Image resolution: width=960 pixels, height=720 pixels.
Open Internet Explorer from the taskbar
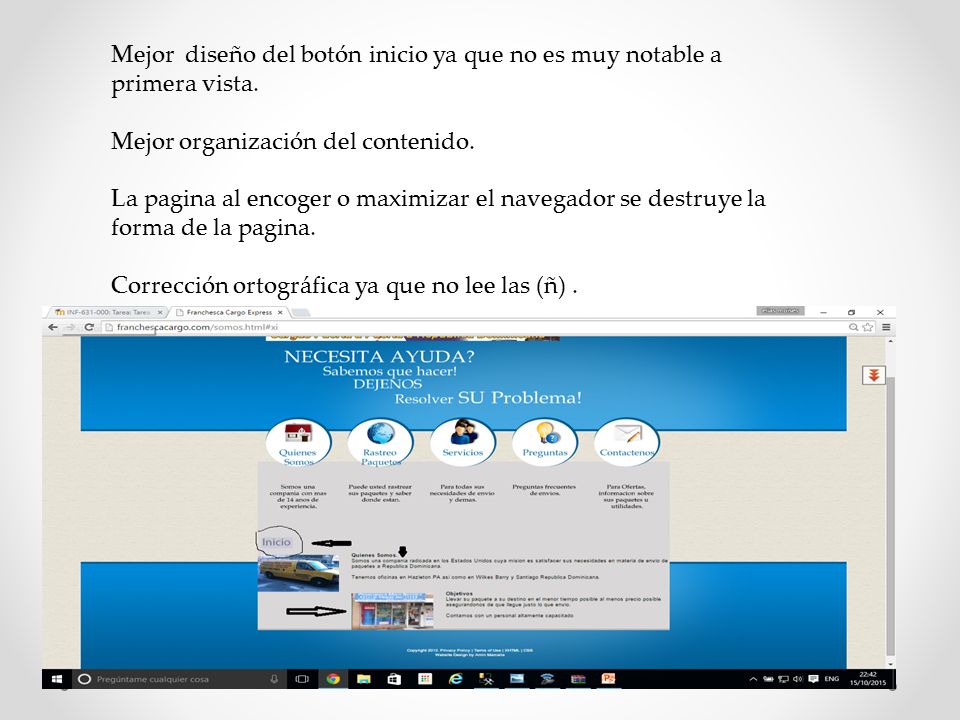pos(456,678)
